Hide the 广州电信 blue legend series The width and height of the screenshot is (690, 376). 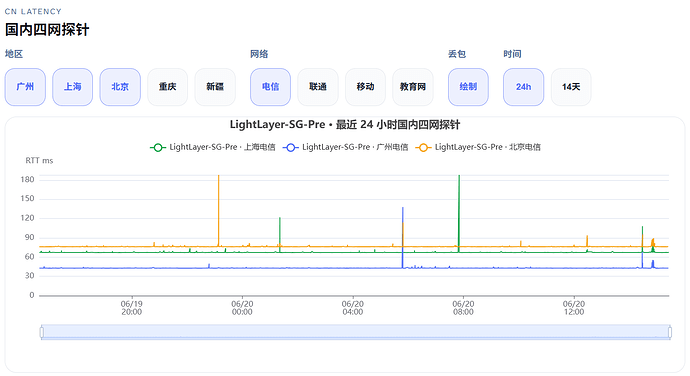pos(345,147)
